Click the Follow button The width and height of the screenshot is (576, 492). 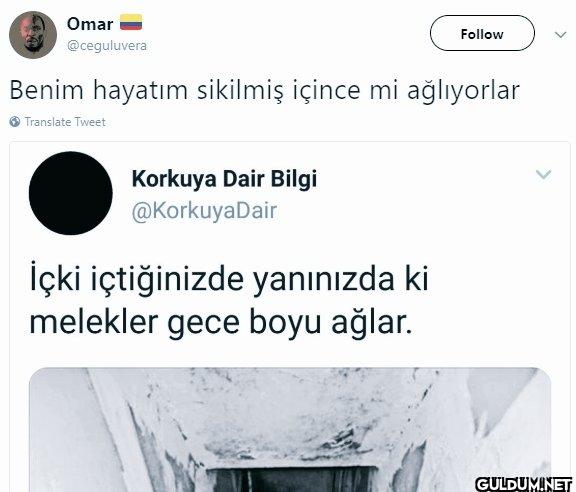(482, 33)
